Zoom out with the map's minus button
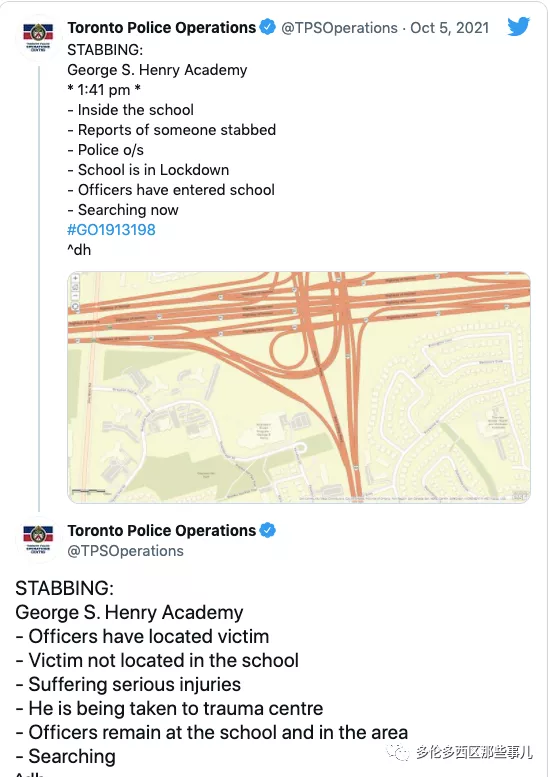Screen dimensions: 550x777 tap(75, 296)
